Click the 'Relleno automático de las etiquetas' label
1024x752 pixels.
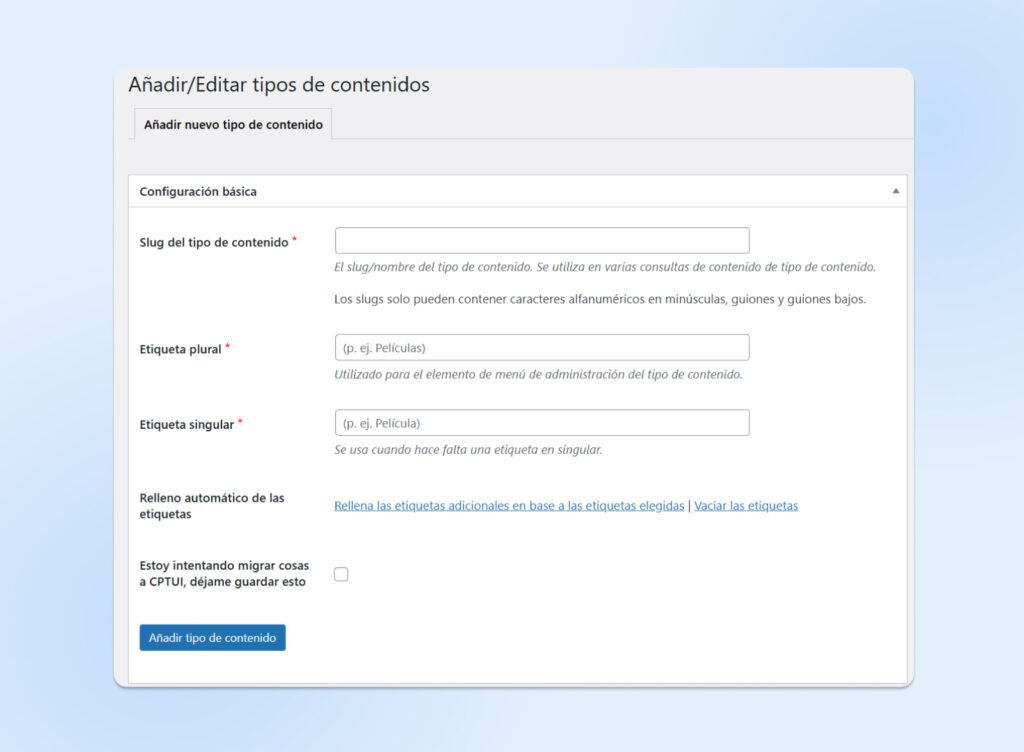tap(212, 506)
